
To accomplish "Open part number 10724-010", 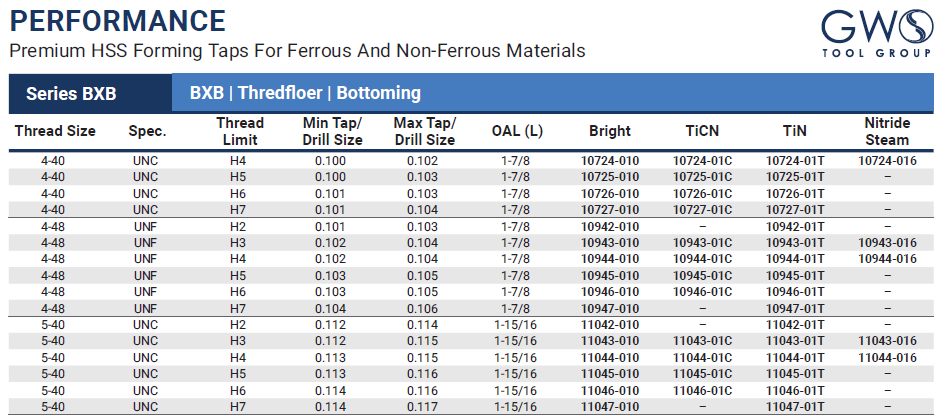I will 609,160.
